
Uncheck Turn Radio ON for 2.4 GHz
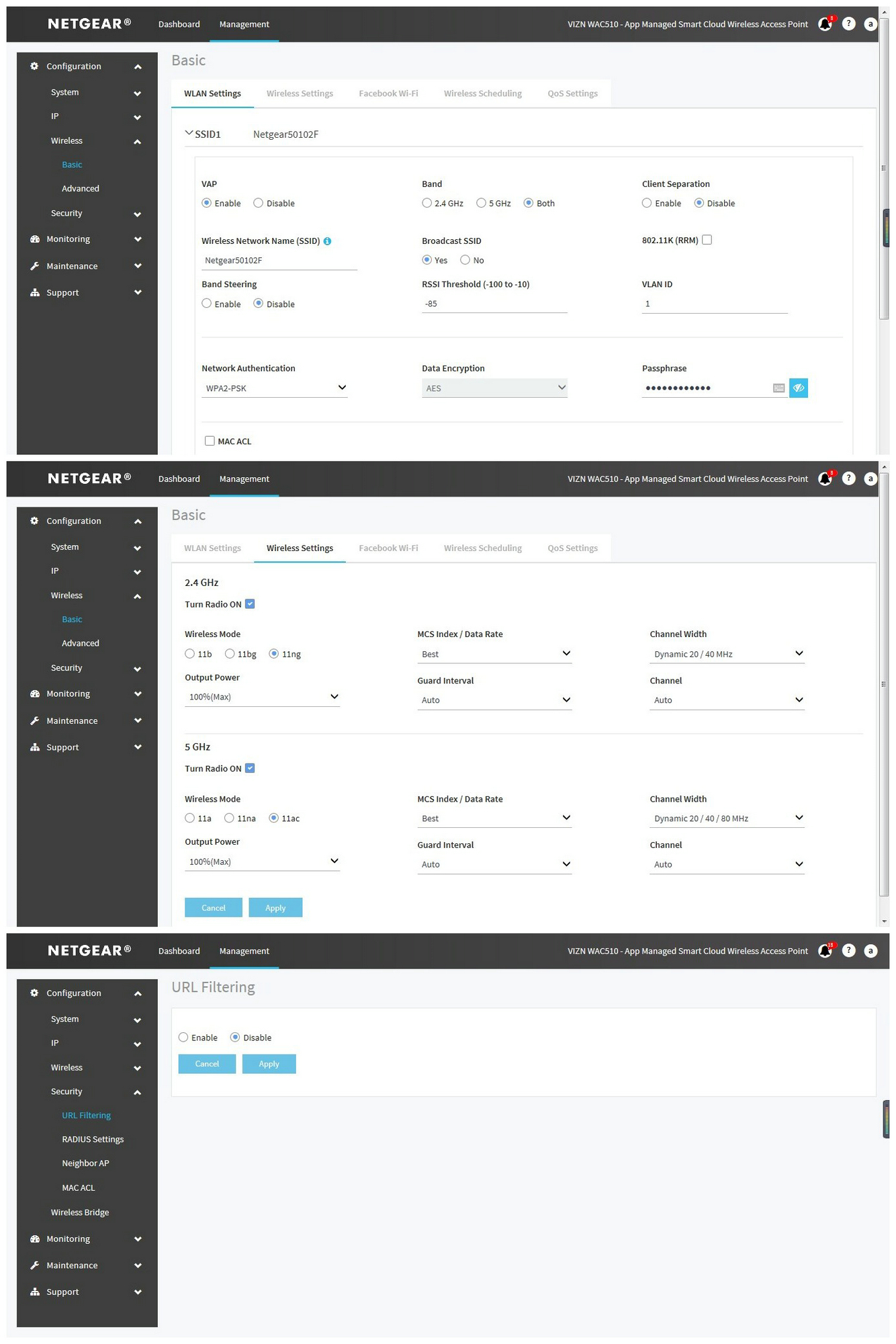(x=250, y=604)
